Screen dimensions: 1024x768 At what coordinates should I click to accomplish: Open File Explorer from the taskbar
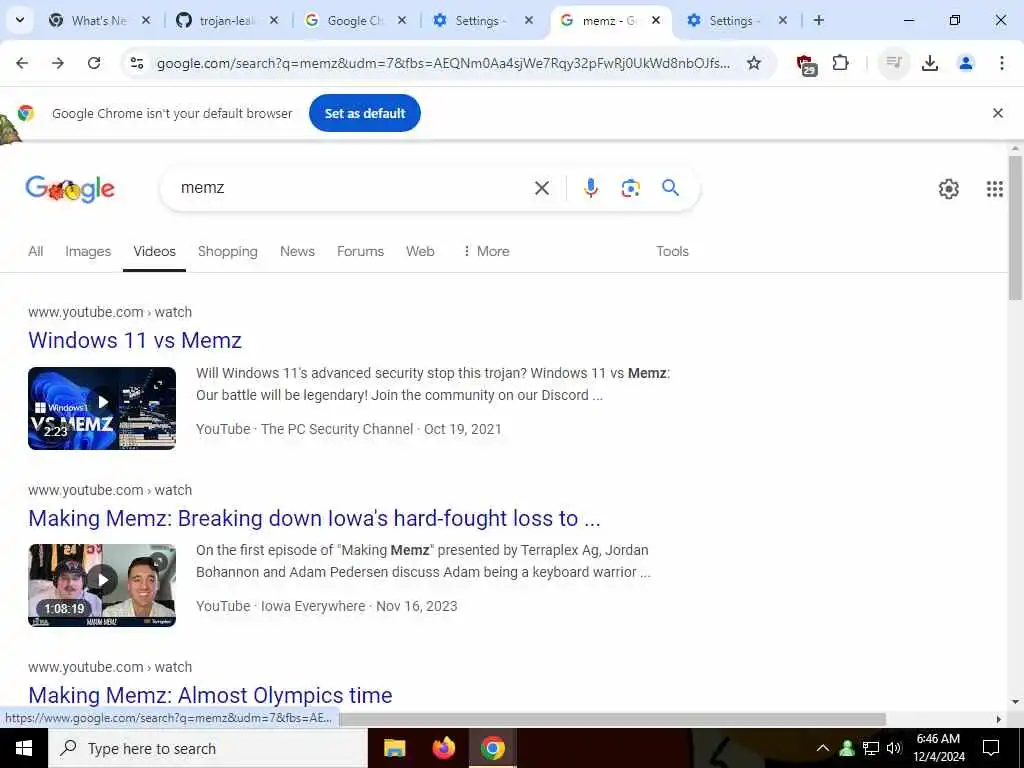point(394,748)
